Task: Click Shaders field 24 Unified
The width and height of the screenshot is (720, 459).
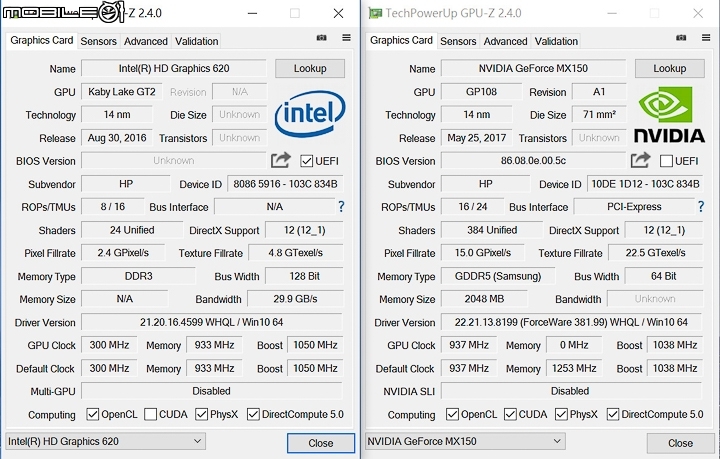Action: [132, 230]
